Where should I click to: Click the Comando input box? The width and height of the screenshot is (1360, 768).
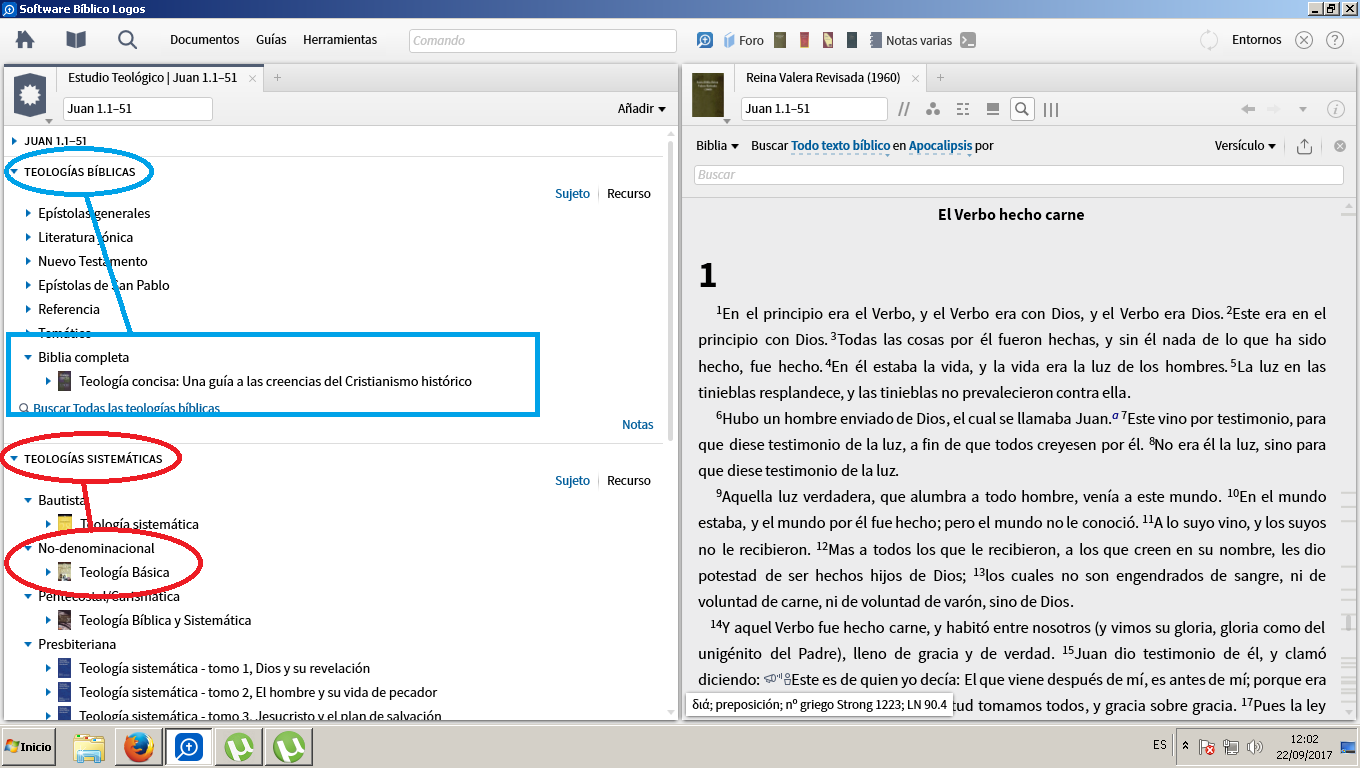543,41
